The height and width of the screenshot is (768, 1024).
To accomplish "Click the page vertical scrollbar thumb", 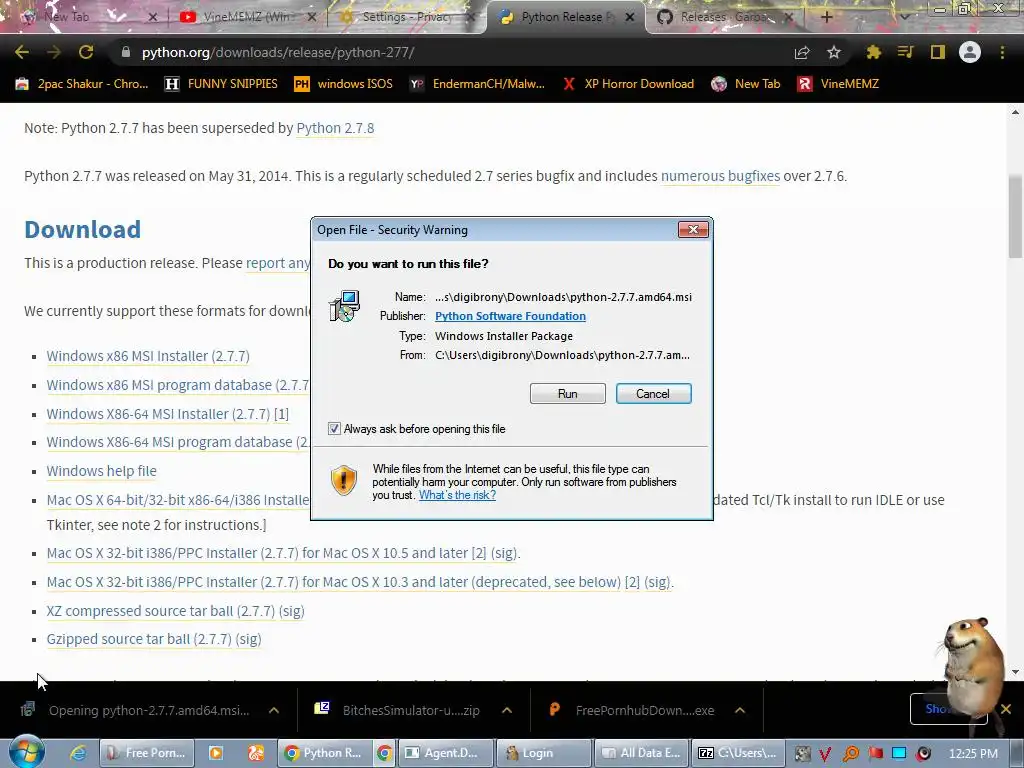I will (1015, 216).
